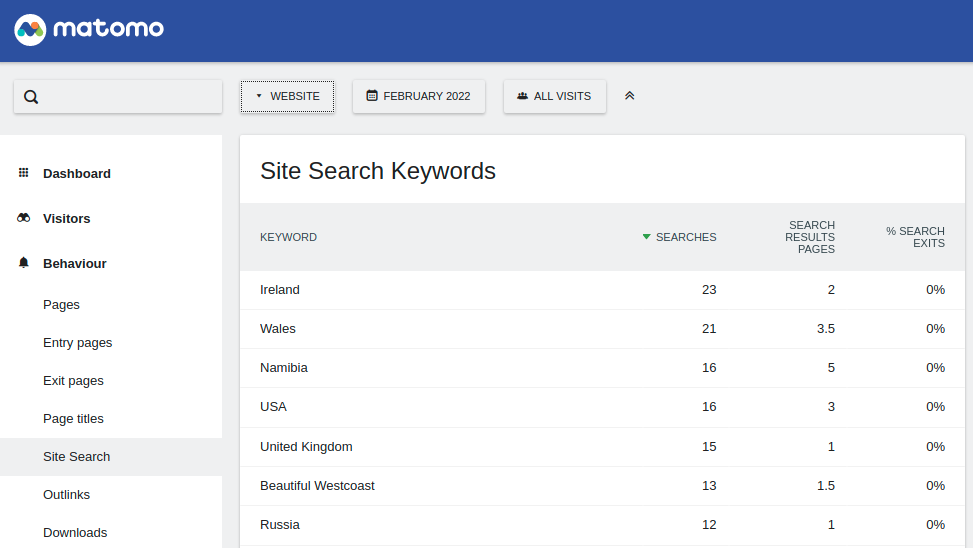Image resolution: width=973 pixels, height=548 pixels.
Task: Click the Dashboard grid icon
Action: pos(24,173)
